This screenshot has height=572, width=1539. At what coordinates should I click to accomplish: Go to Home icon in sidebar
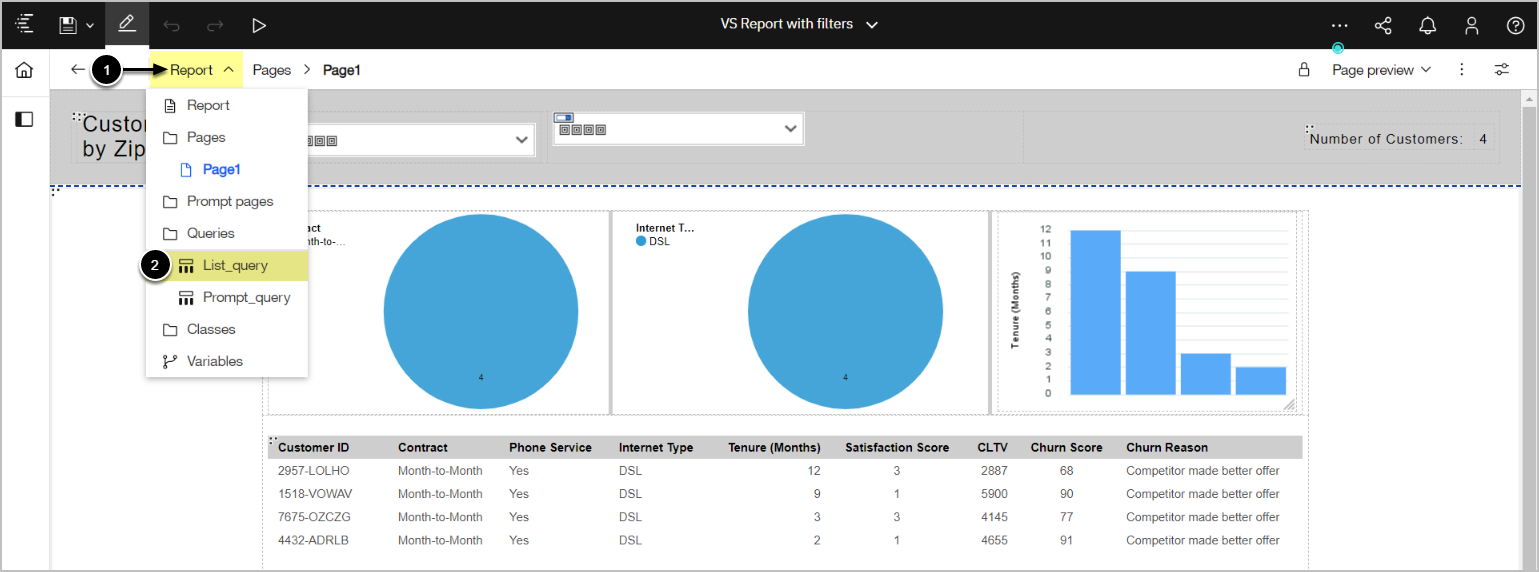pyautogui.click(x=24, y=70)
